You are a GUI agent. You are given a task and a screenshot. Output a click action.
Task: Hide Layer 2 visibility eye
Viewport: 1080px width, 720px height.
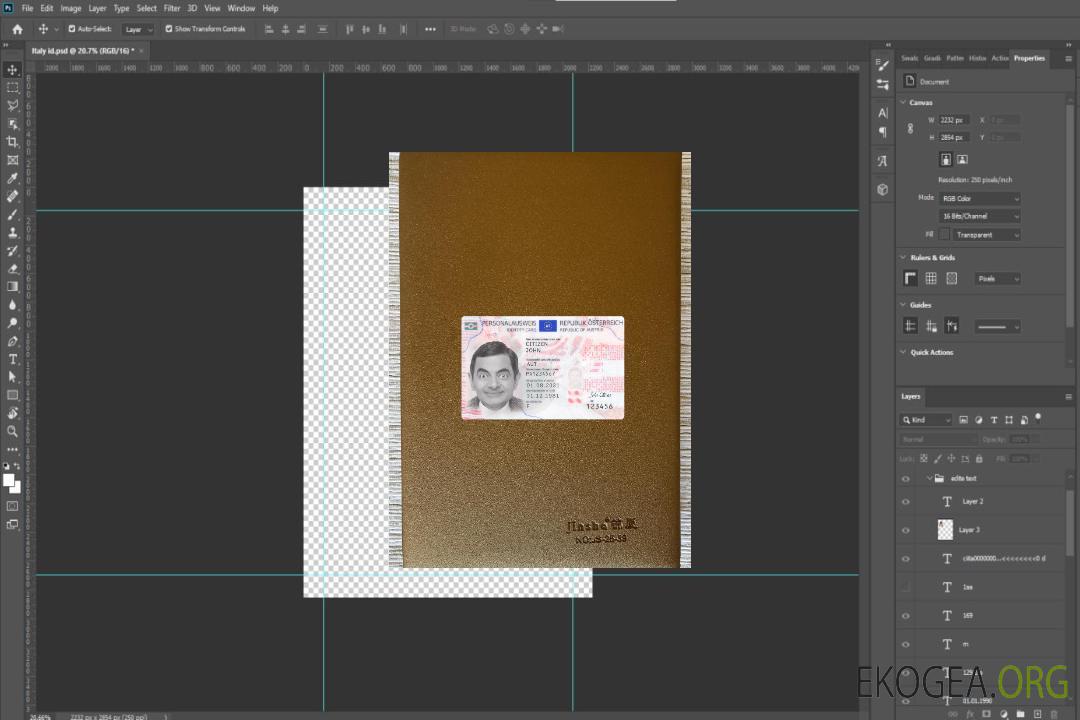tap(906, 502)
